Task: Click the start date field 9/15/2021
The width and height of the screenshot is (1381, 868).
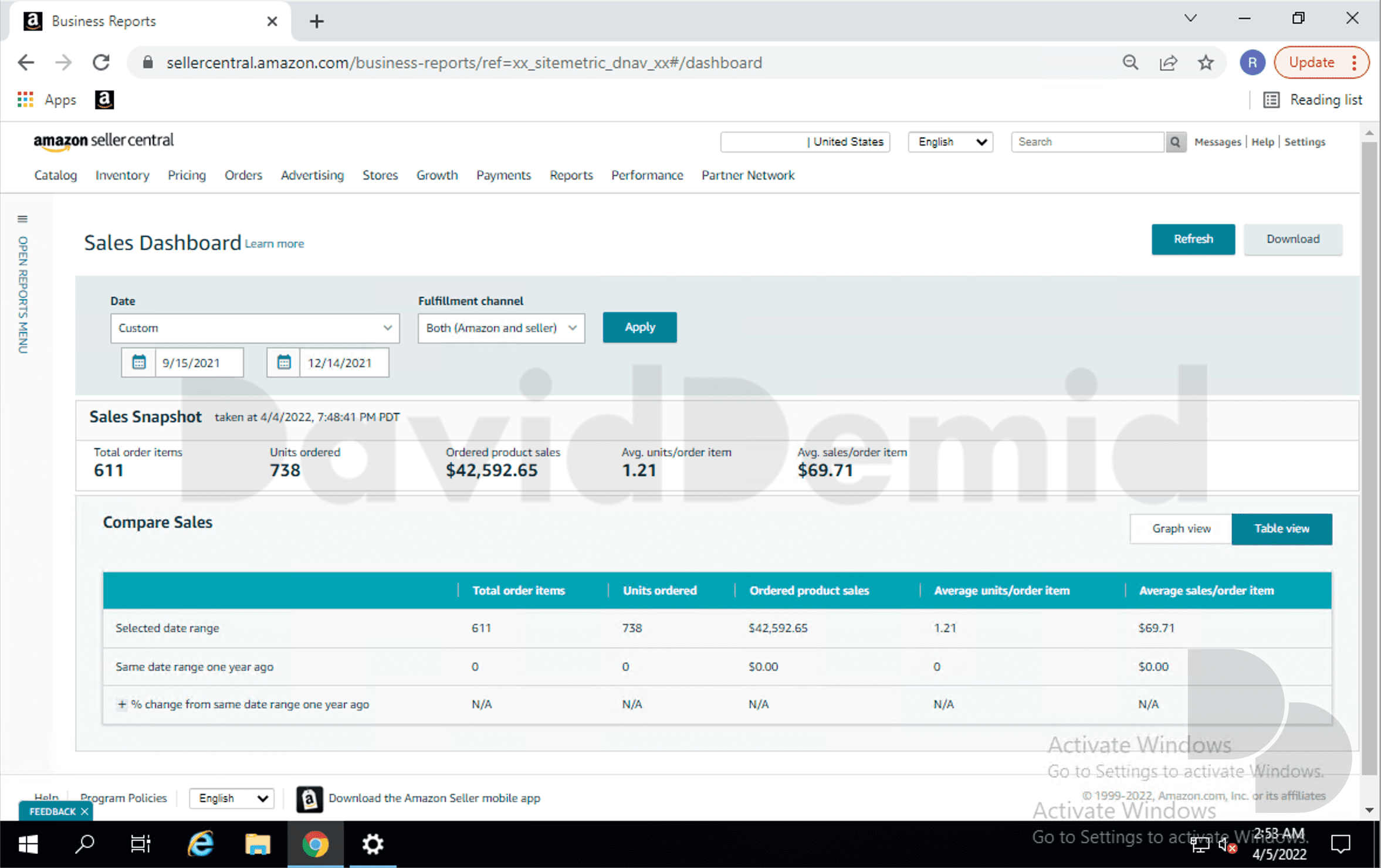Action: pos(199,363)
